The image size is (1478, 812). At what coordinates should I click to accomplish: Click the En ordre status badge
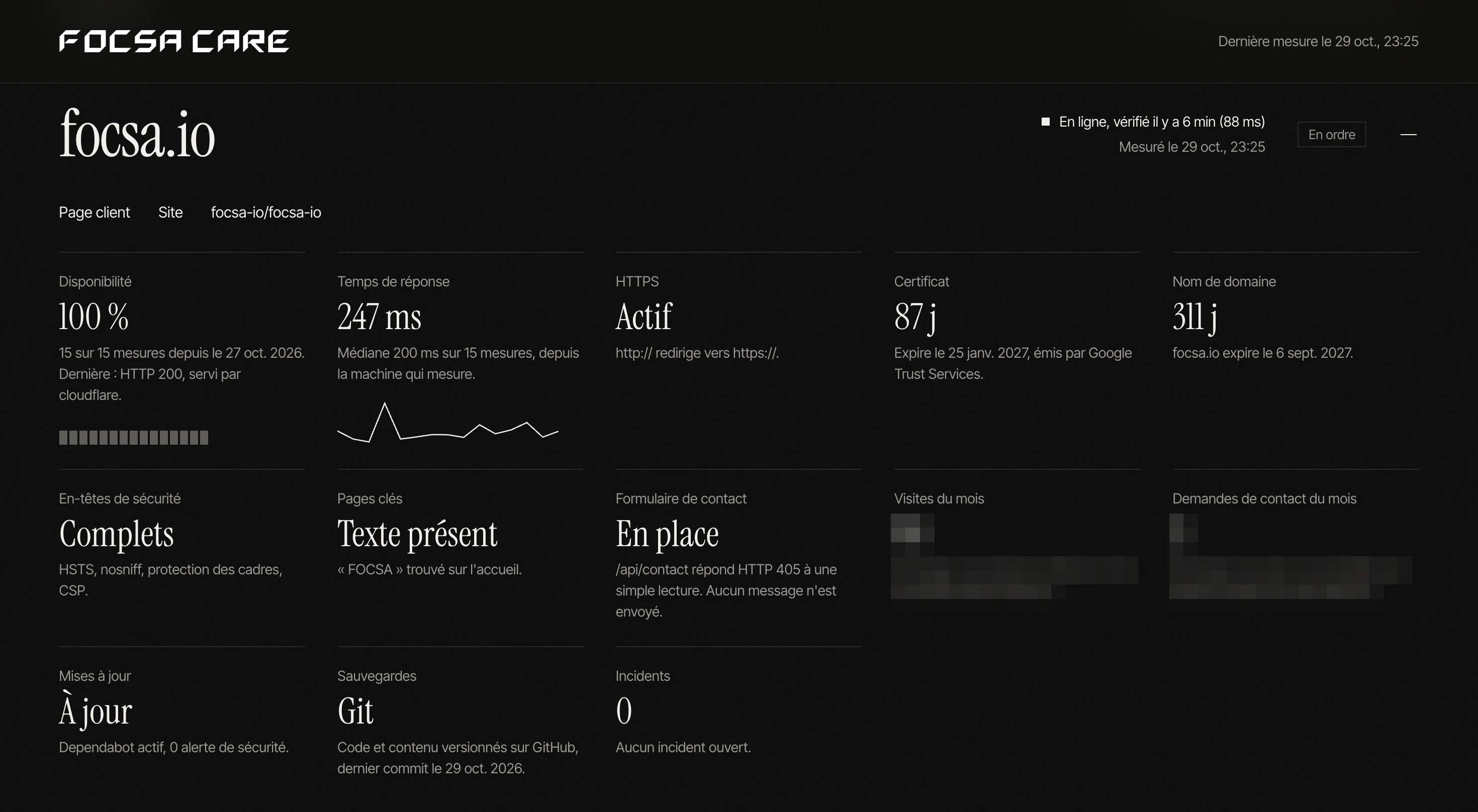coord(1331,135)
